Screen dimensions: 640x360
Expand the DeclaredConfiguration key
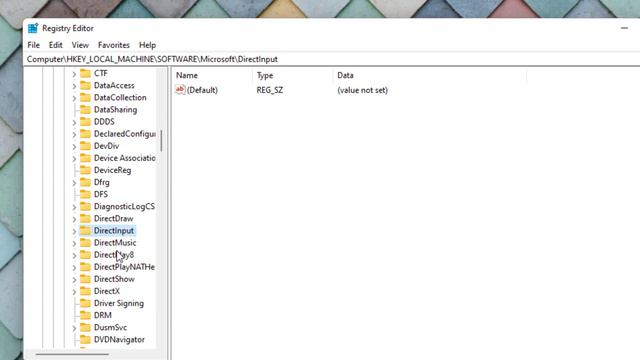74,134
